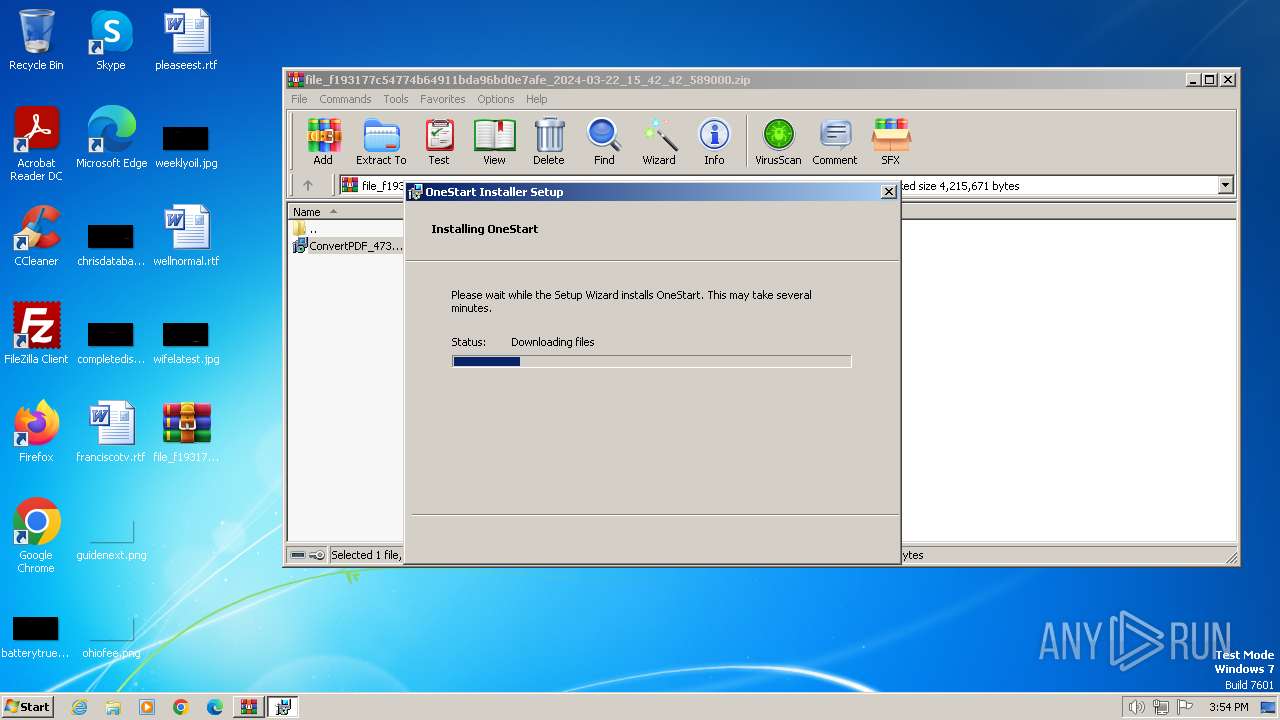Select wifelatest.jpg desktop file
1280x720 pixels.
[x=186, y=341]
